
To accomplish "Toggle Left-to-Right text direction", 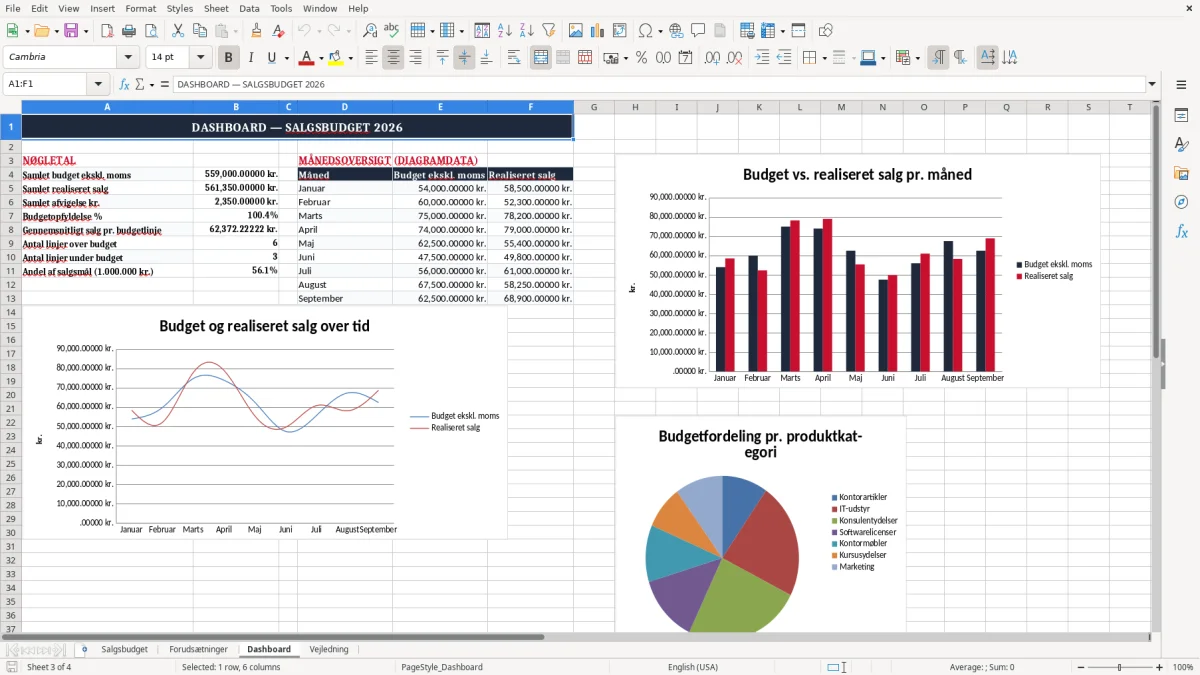I will click(938, 58).
